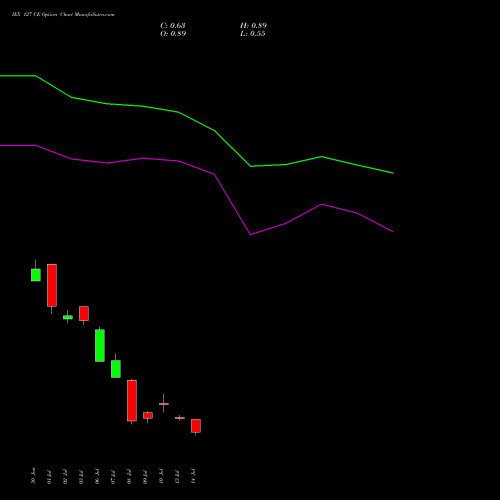The image size is (500, 500).
Task: Select the 14 Jul date label
Action: 193,477
